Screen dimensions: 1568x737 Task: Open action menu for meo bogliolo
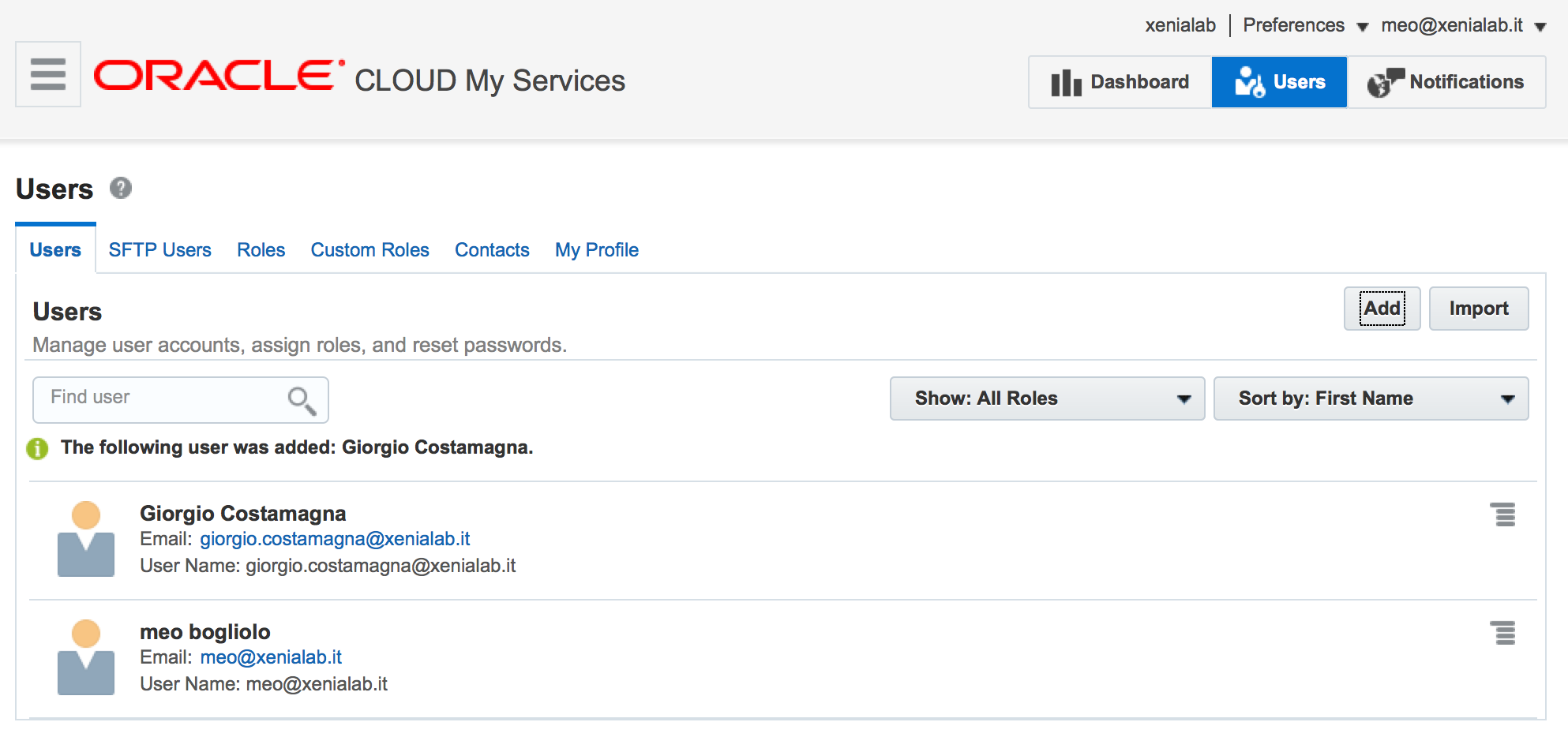[1502, 633]
